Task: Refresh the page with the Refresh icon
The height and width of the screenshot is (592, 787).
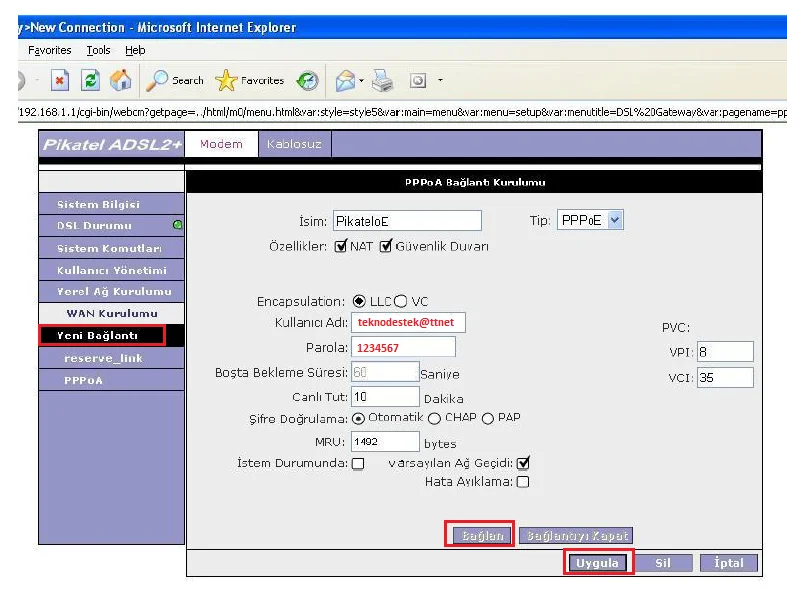Action: tap(90, 80)
